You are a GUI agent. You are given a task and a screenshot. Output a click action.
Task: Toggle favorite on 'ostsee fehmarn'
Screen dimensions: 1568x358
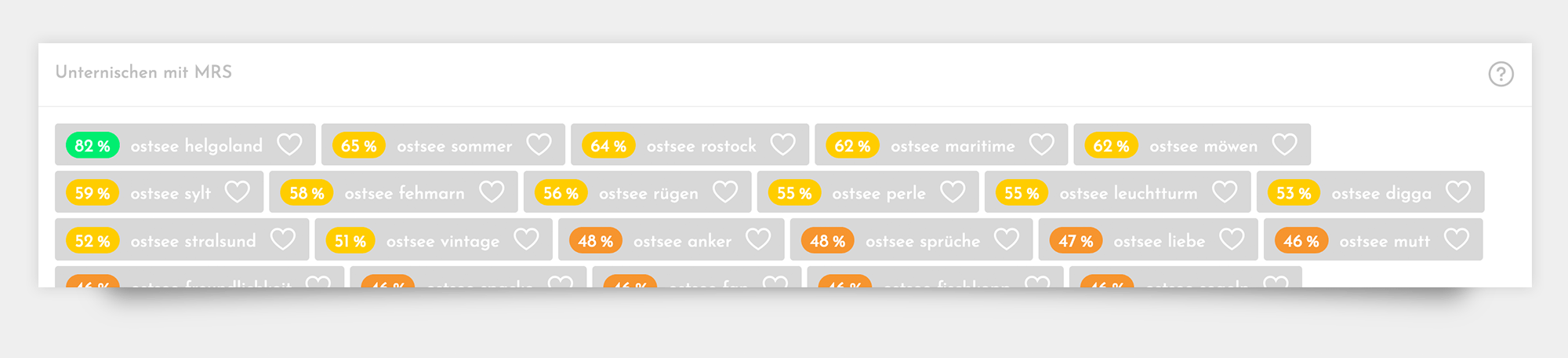[492, 192]
